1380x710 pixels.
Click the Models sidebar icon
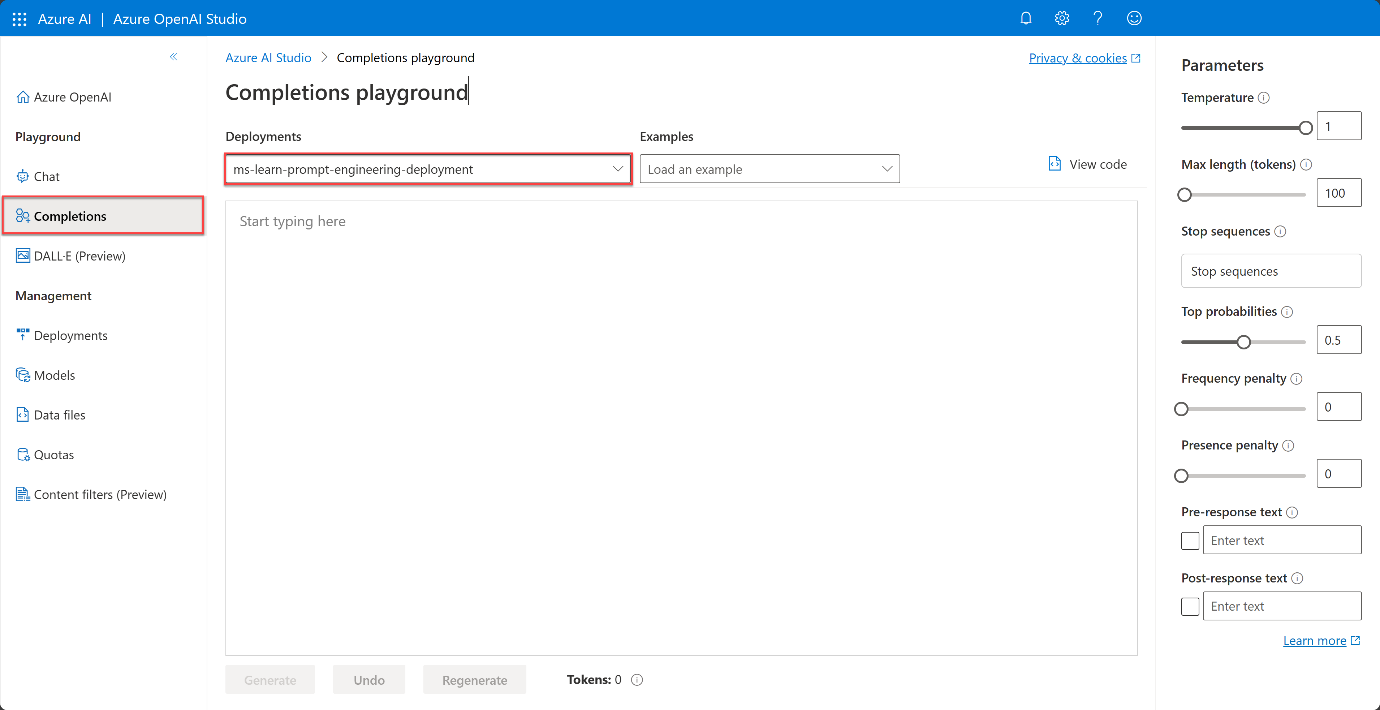tap(23, 375)
